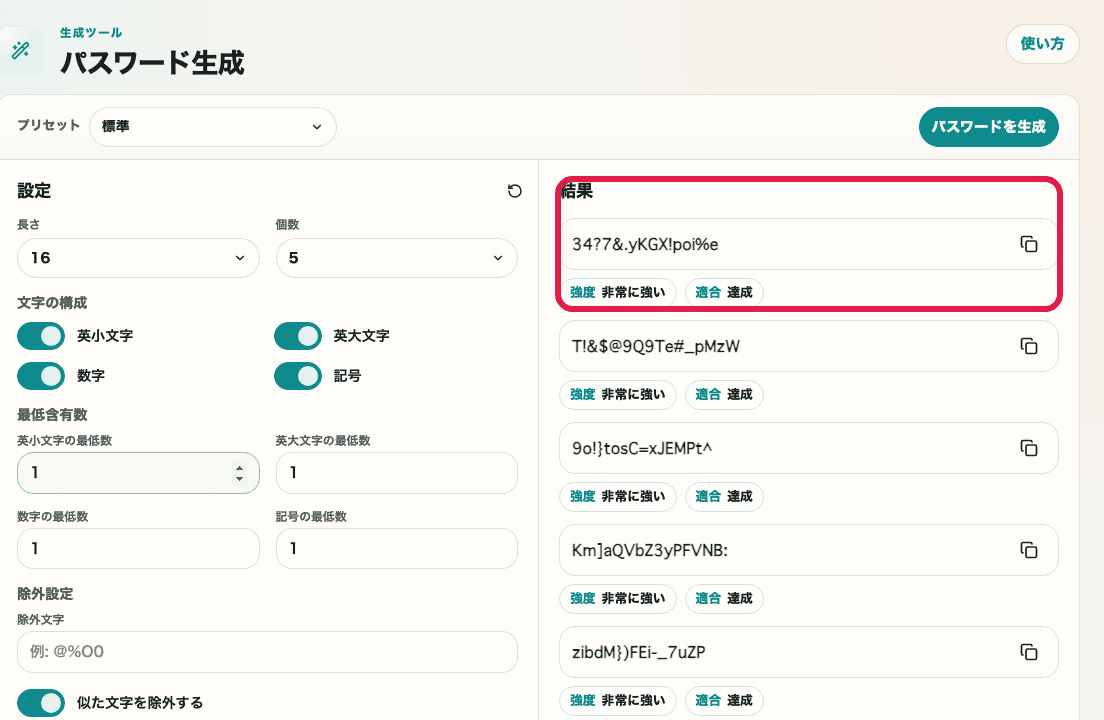Copy the password T!&$@9Q9Te#_pMzW
The height and width of the screenshot is (720, 1104).
tap(1029, 345)
